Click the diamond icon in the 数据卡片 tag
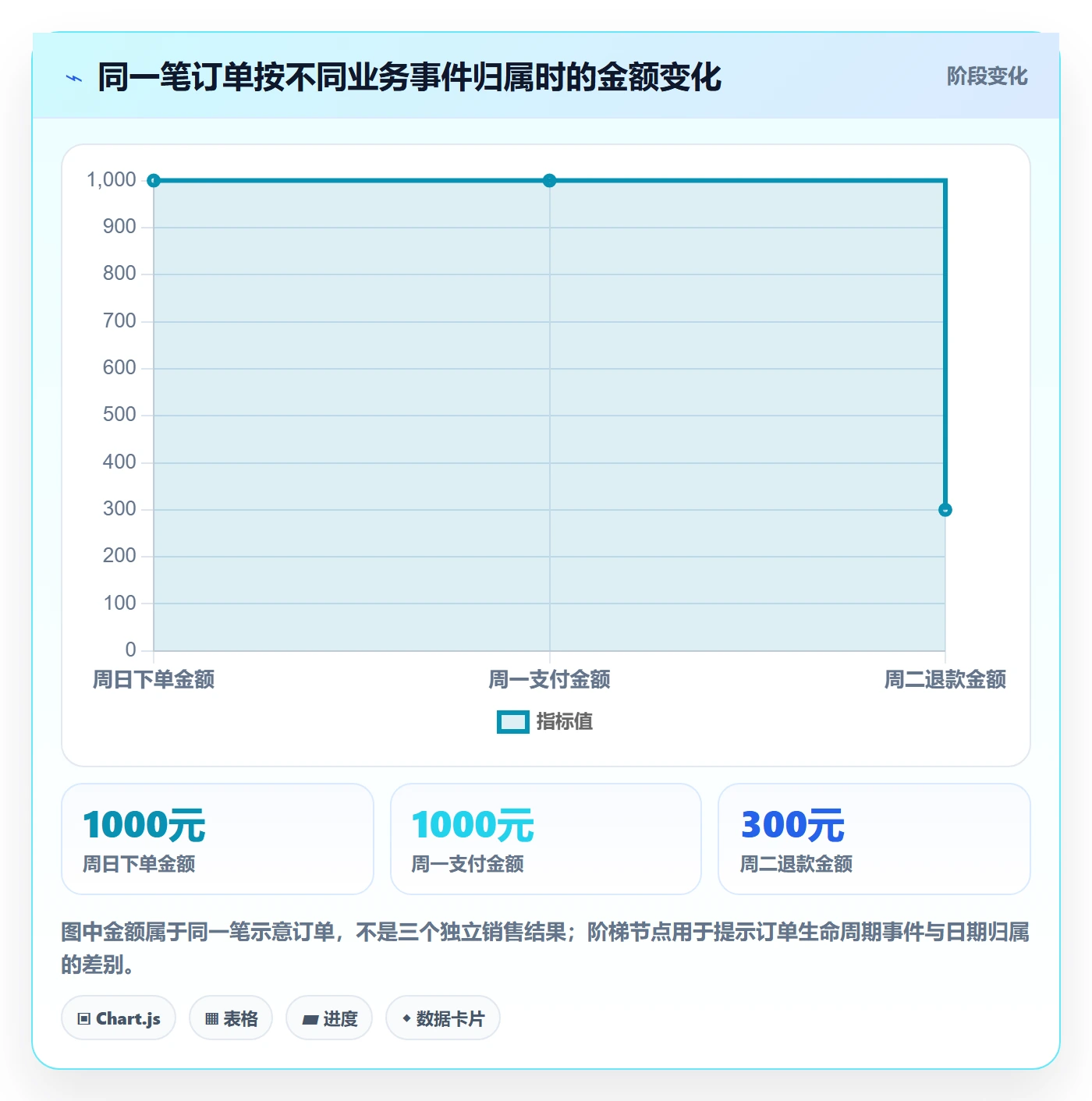This screenshot has width=1092, height=1101. pos(406,1018)
